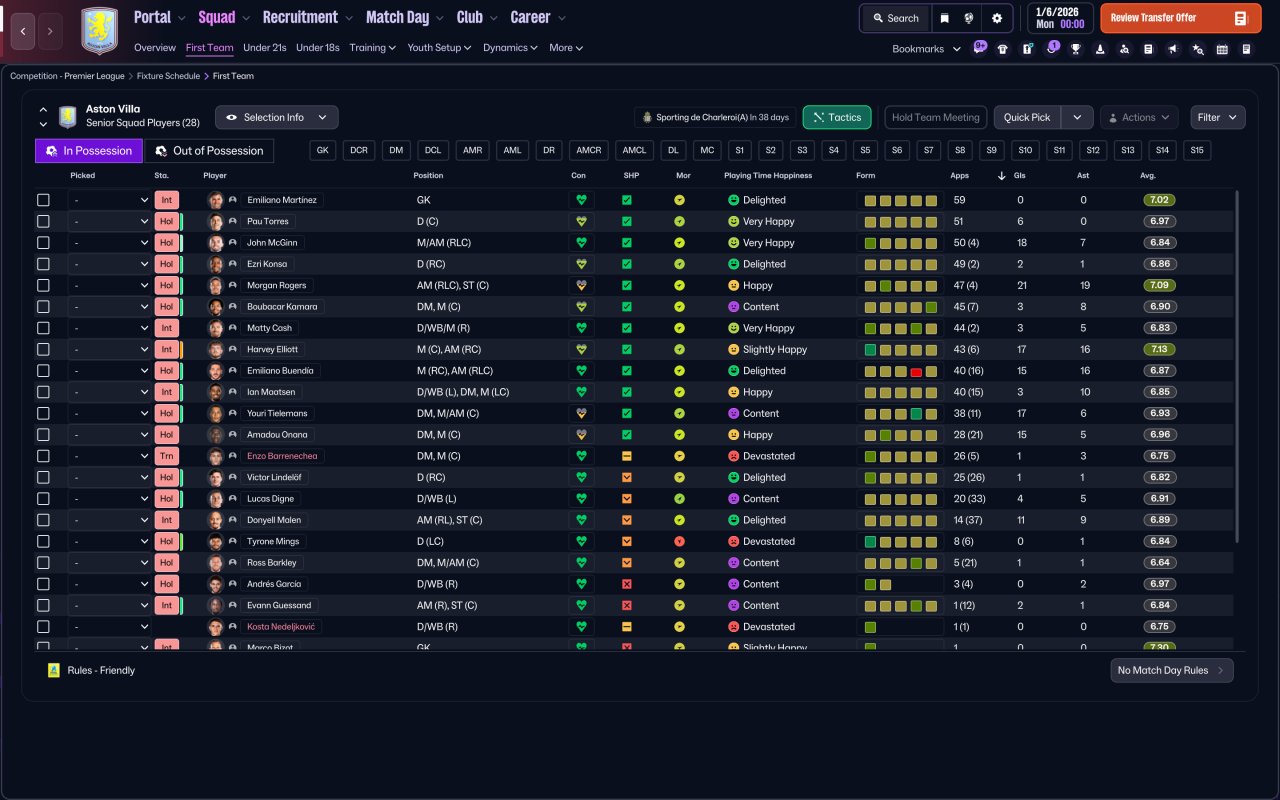Click the No Match Day Rules button
Image resolution: width=1280 pixels, height=800 pixels.
click(x=1172, y=670)
